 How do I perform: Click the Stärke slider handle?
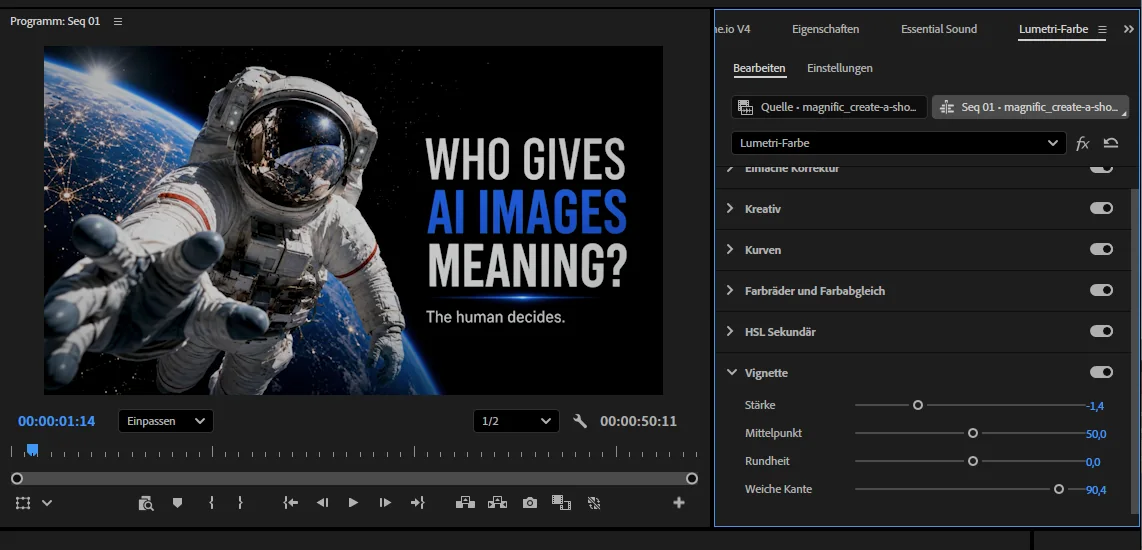(x=918, y=405)
